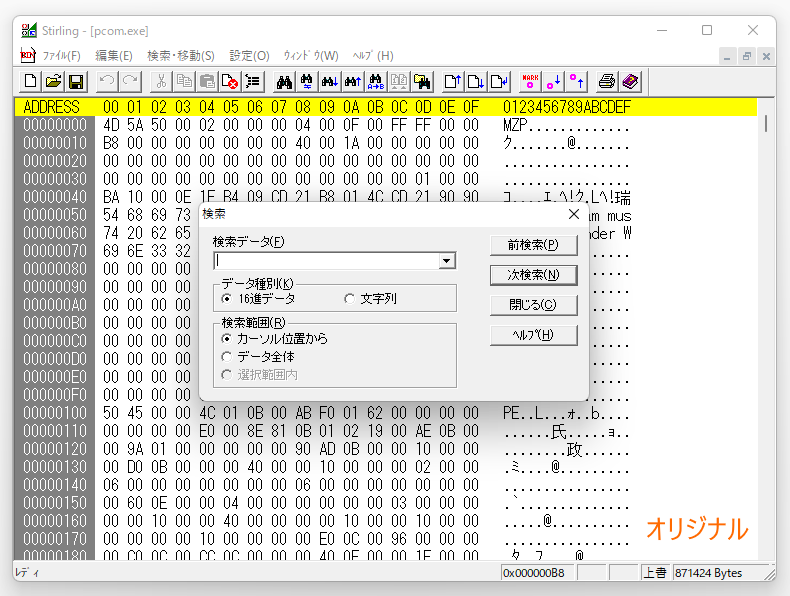This screenshot has width=790, height=596.
Task: Open the ウィンドウ(W) menu
Action: click(310, 55)
